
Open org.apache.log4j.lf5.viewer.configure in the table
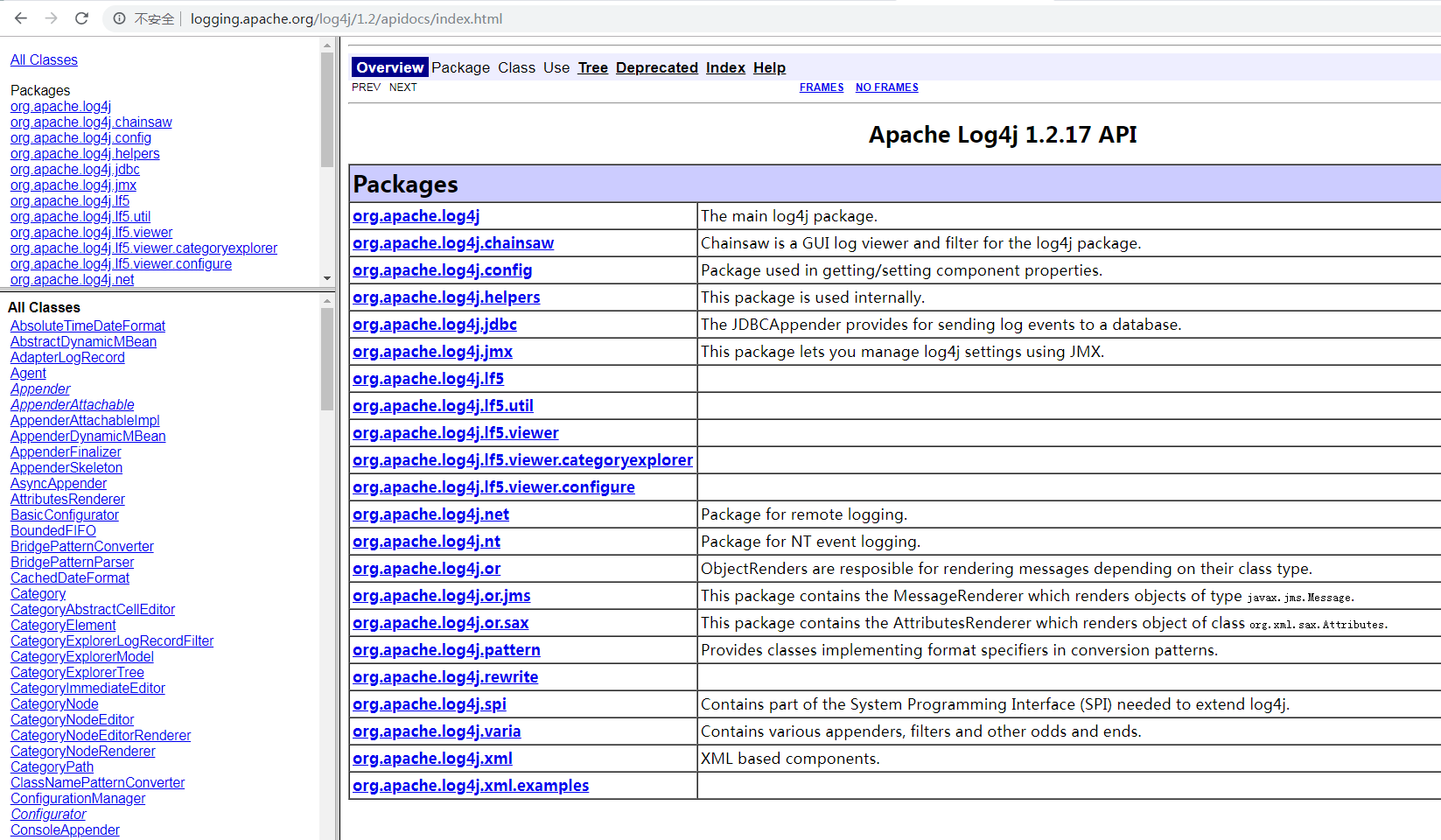point(493,487)
